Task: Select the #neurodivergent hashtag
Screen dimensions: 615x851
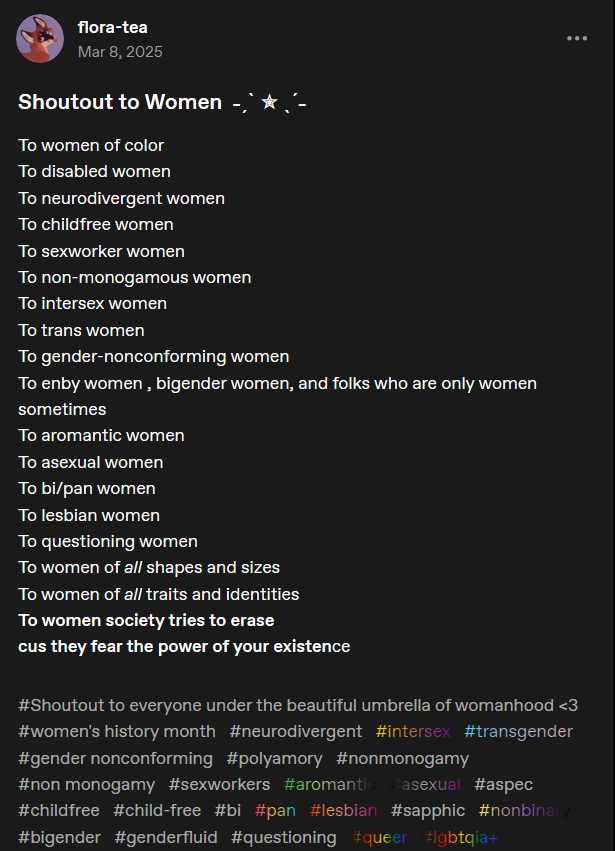Action: (x=296, y=732)
